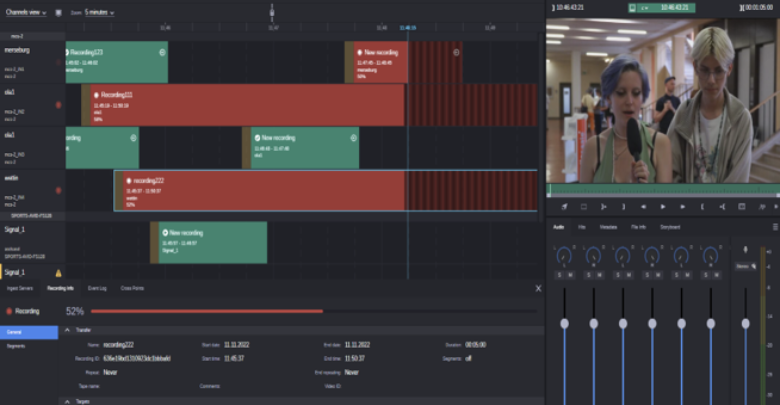Open the audio mixer panel hamburger menu
The width and height of the screenshot is (780, 405).
pyautogui.click(x=774, y=227)
